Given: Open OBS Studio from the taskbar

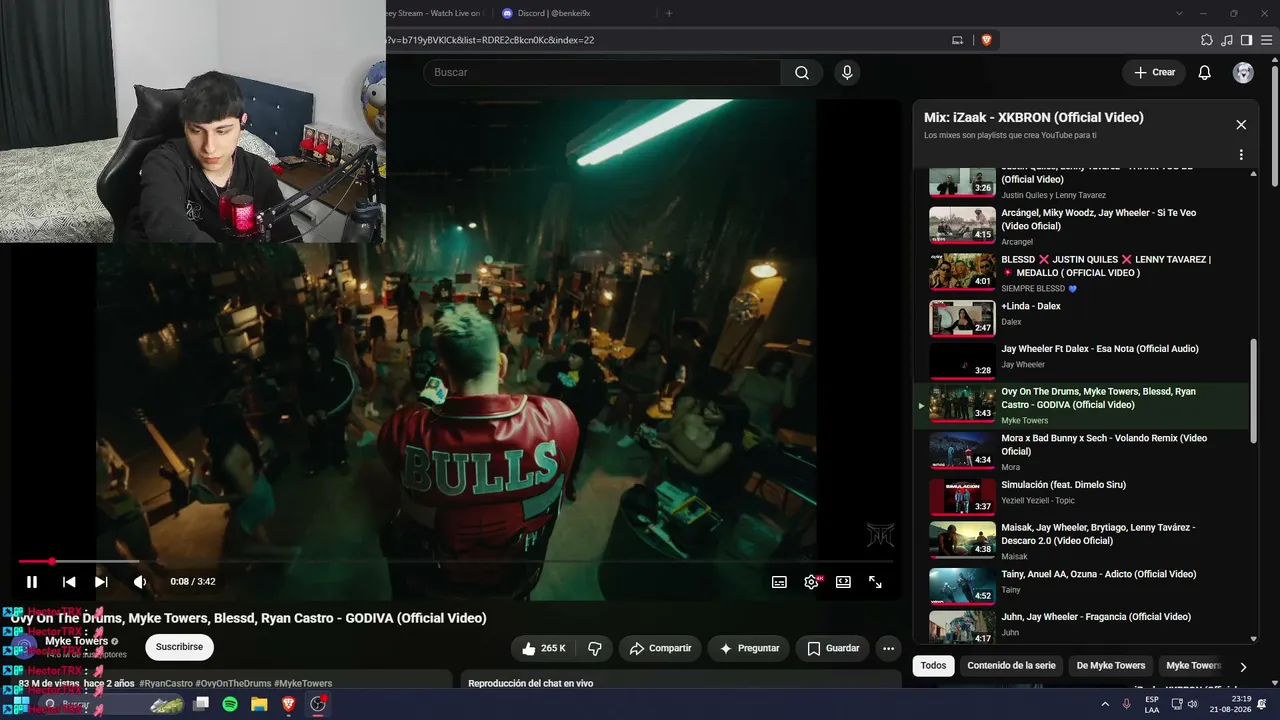Looking at the screenshot, I should (318, 704).
